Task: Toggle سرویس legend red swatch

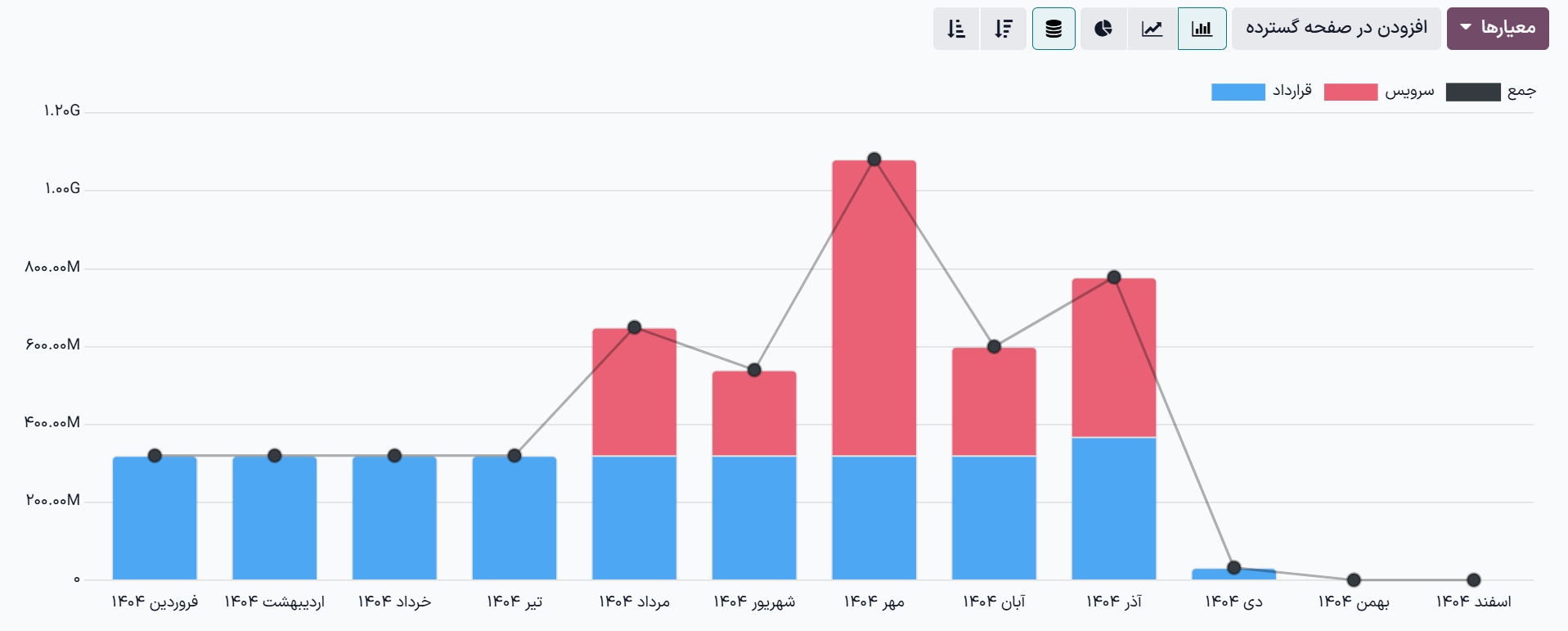Action: tap(1350, 92)
